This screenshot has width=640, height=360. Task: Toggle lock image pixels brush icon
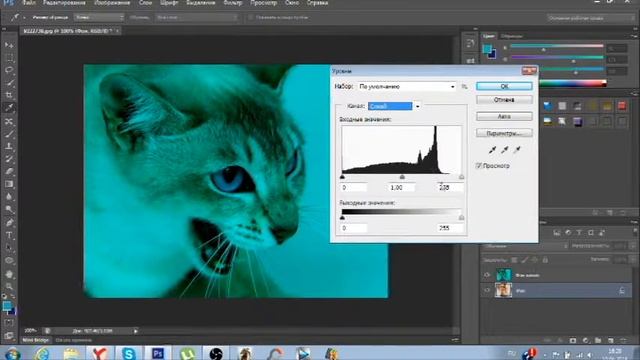pyautogui.click(x=524, y=260)
